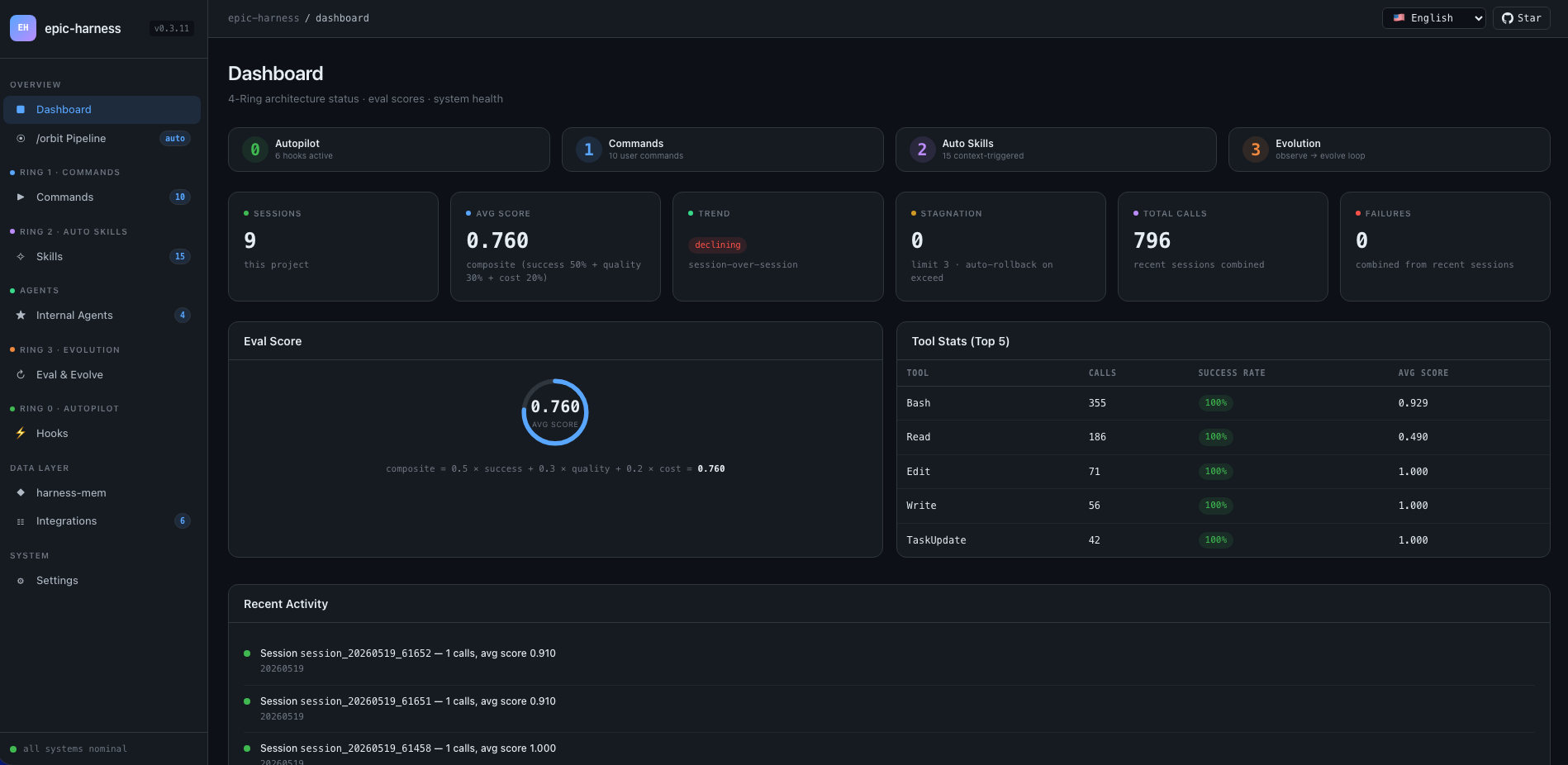Viewport: 1568px width, 765px height.
Task: Click the Skills diamond icon
Action: click(21, 257)
